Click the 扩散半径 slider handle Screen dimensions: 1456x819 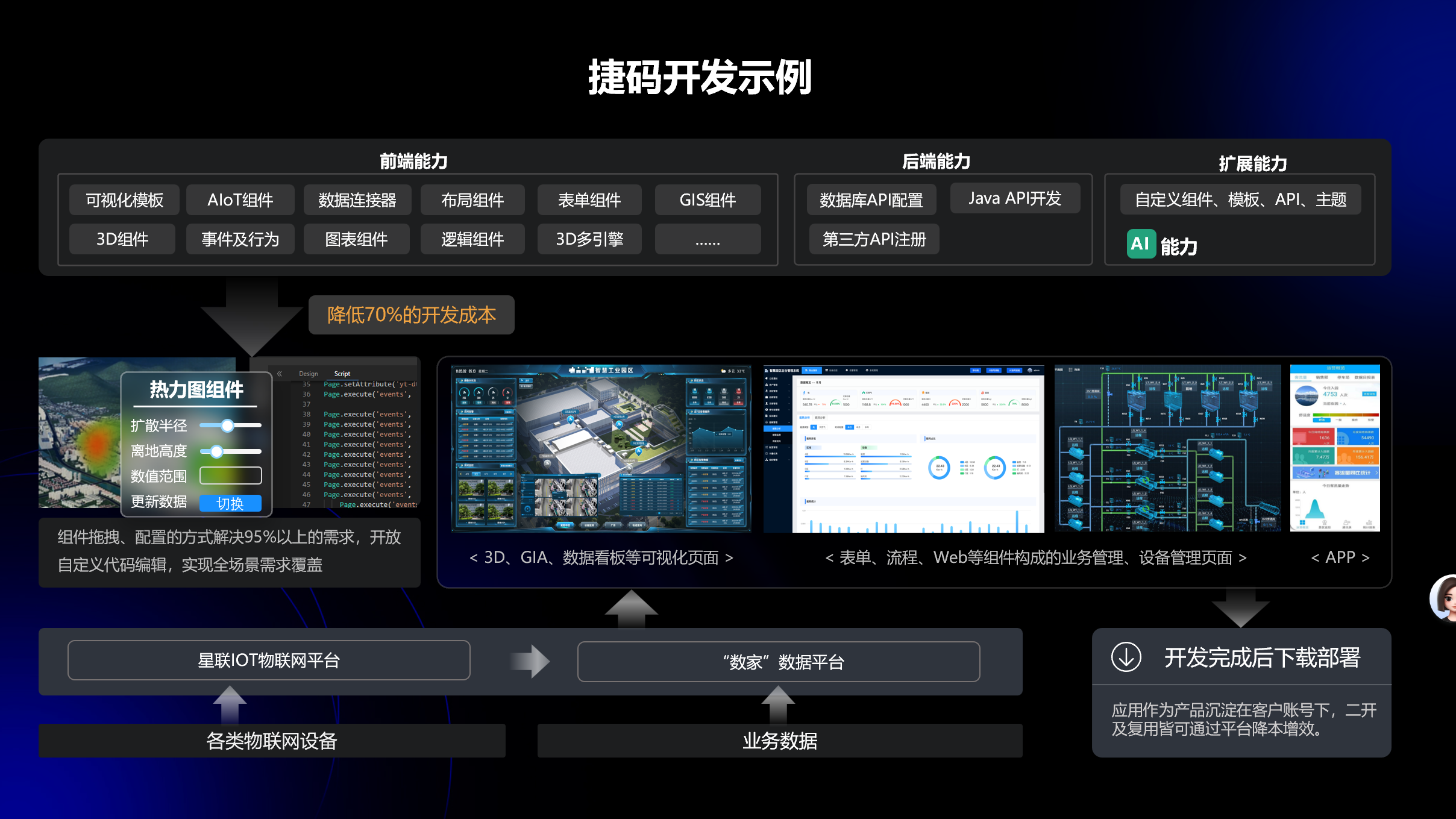(x=227, y=425)
